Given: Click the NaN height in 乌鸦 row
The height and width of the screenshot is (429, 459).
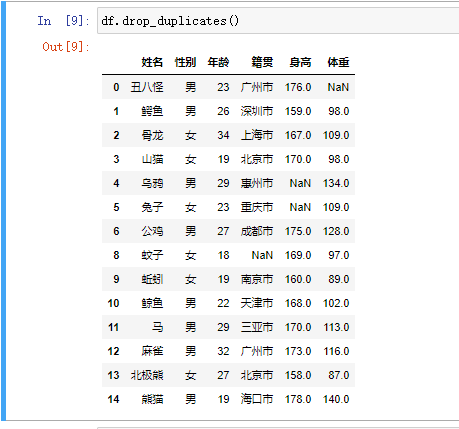Looking at the screenshot, I should [300, 183].
